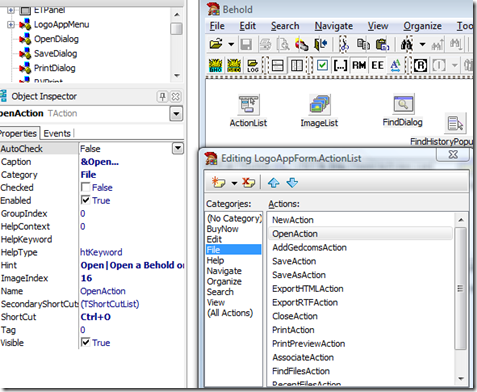
Task: Move action down with the blue down arrow
Action: point(292,182)
